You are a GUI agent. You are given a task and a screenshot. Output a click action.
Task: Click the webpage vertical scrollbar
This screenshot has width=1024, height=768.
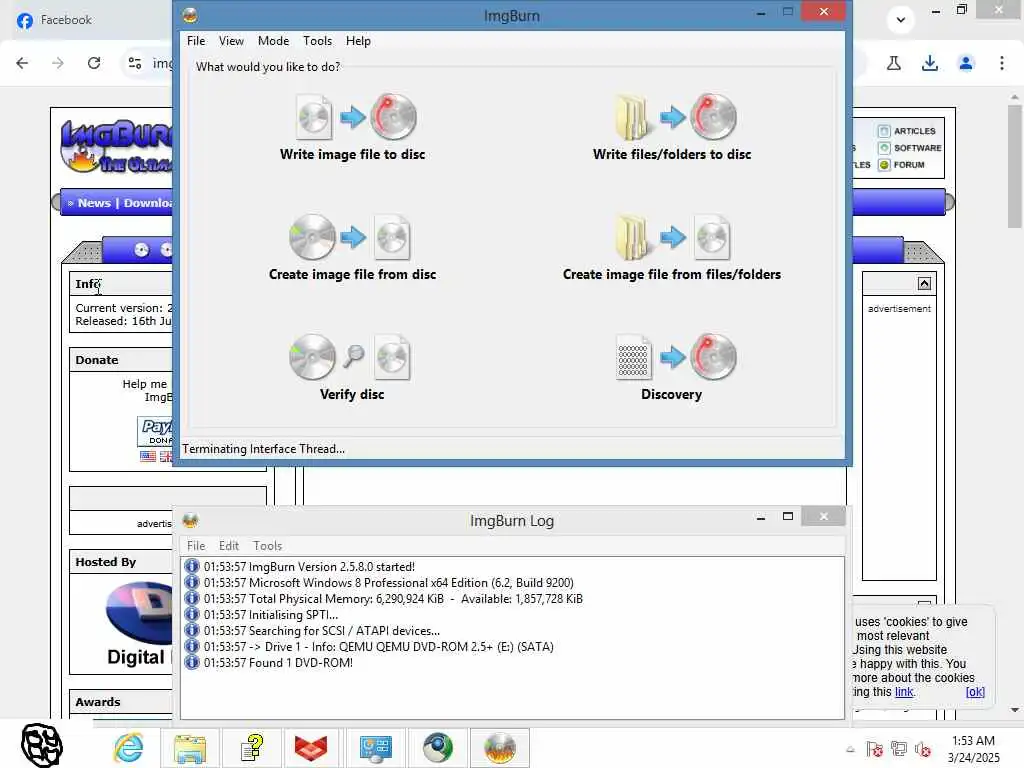click(1014, 167)
